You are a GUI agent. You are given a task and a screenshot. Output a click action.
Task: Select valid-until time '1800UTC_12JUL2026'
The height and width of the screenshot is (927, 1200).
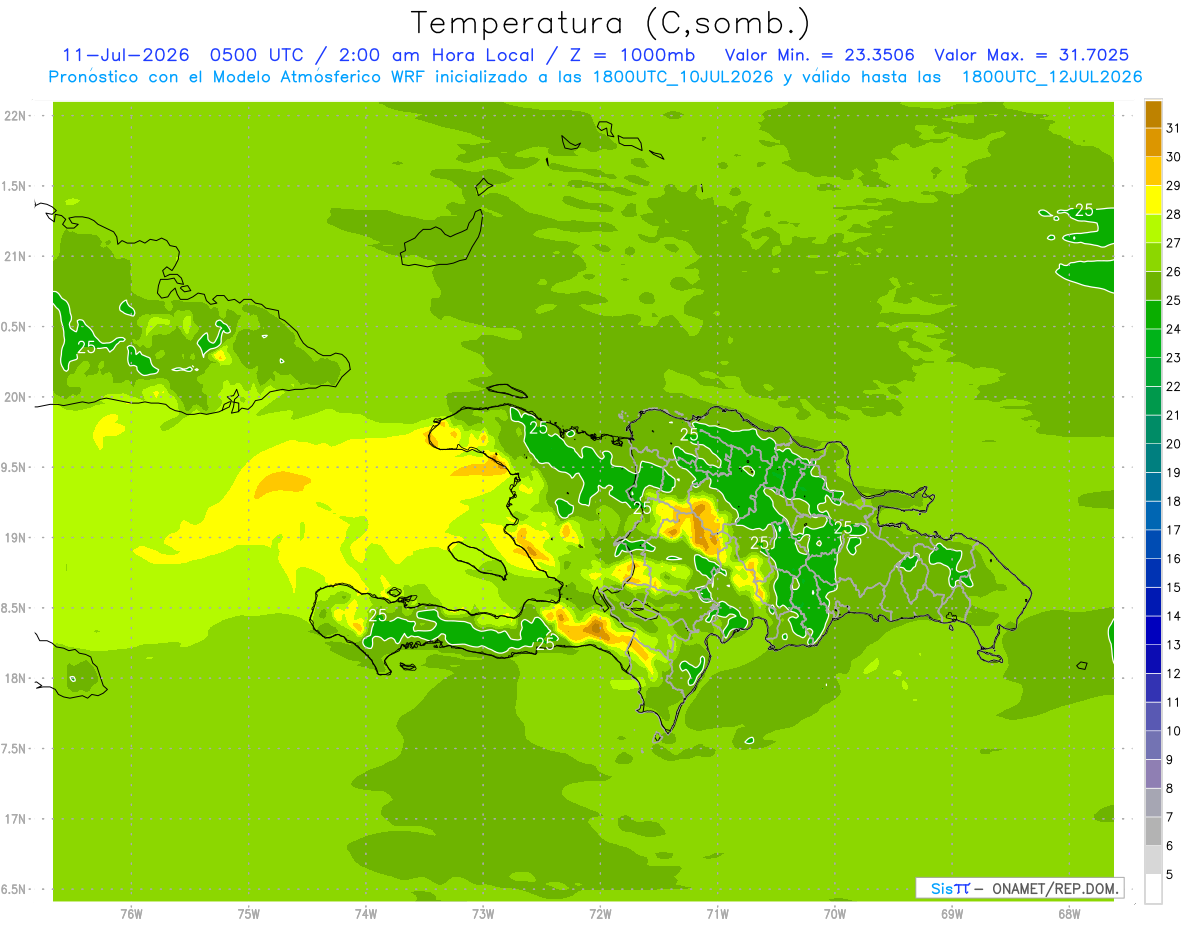(1052, 77)
